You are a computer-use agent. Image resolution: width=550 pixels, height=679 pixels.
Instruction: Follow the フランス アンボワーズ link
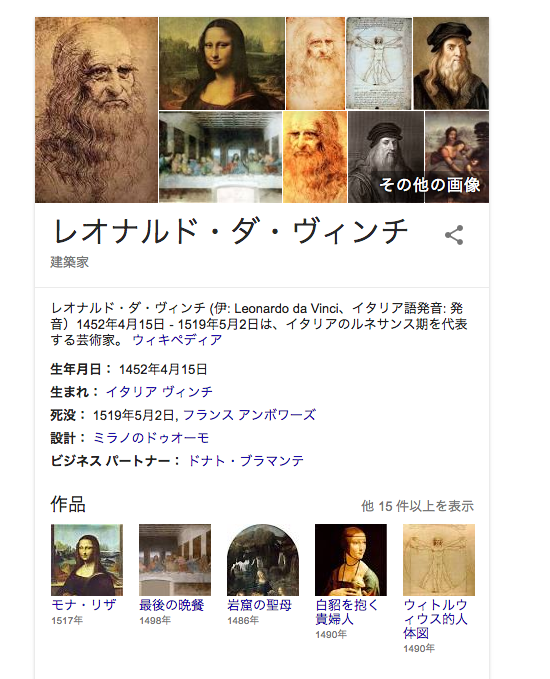tap(249, 415)
